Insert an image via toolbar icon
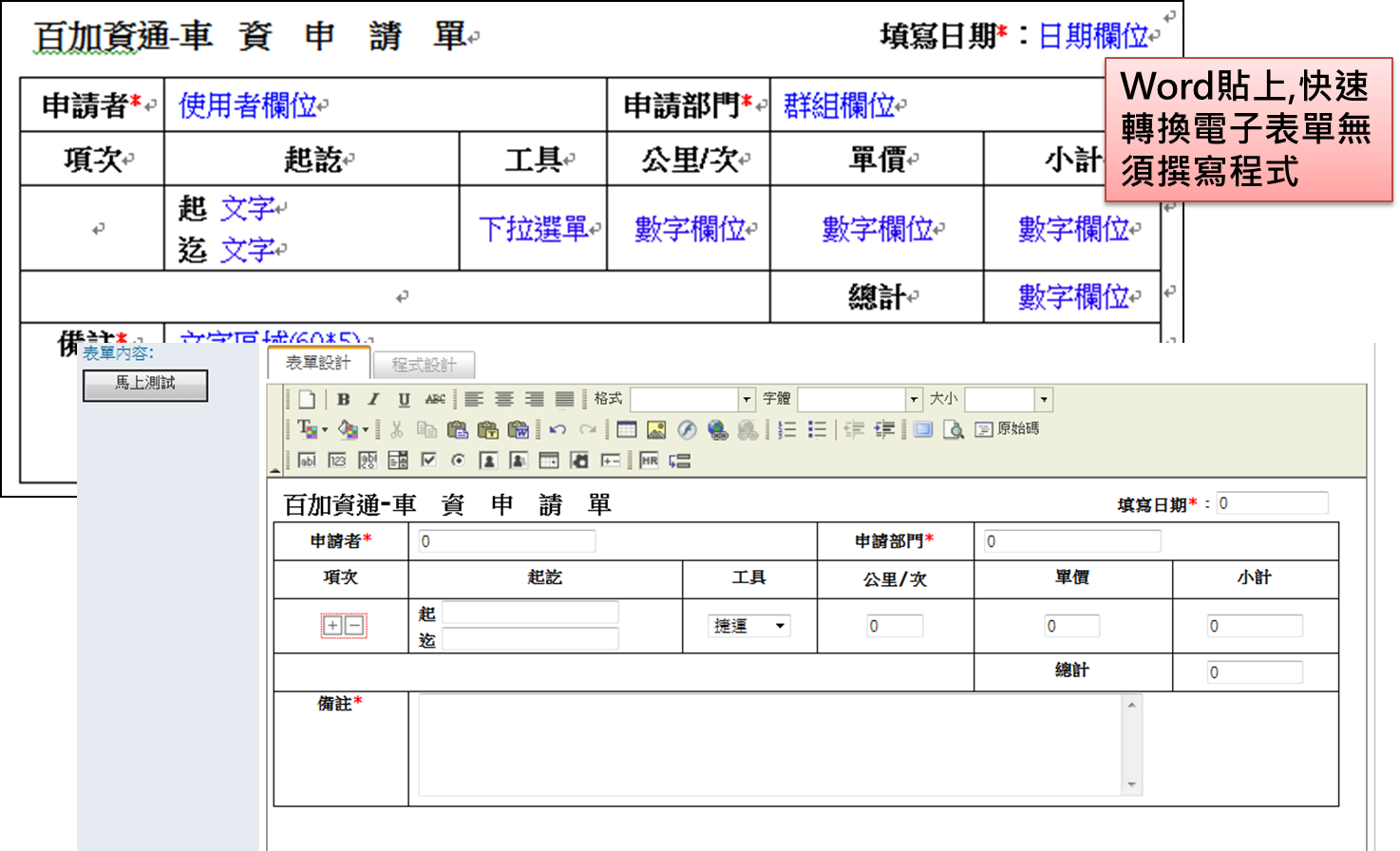 click(x=656, y=430)
